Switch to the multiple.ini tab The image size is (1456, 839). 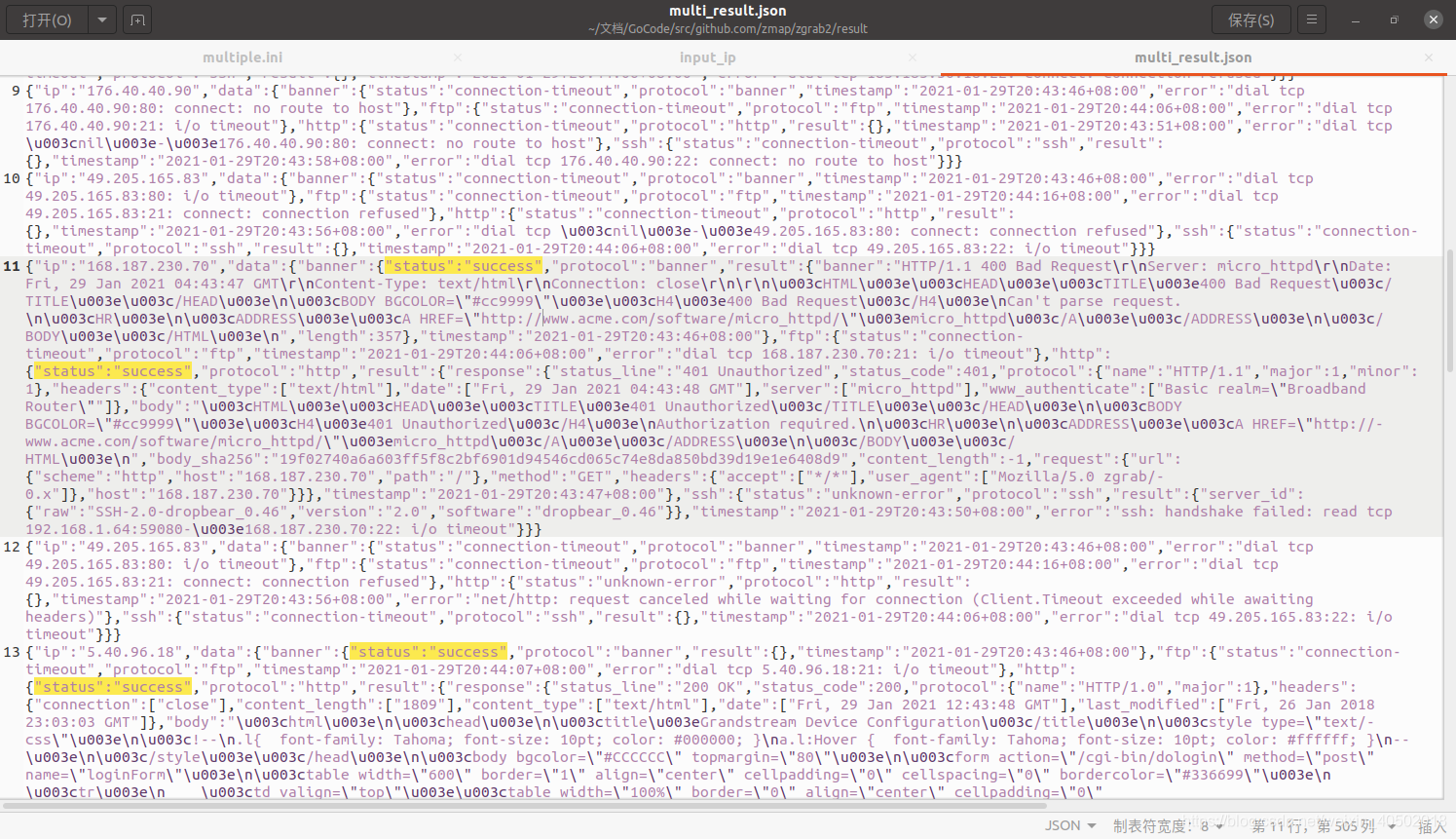point(243,57)
